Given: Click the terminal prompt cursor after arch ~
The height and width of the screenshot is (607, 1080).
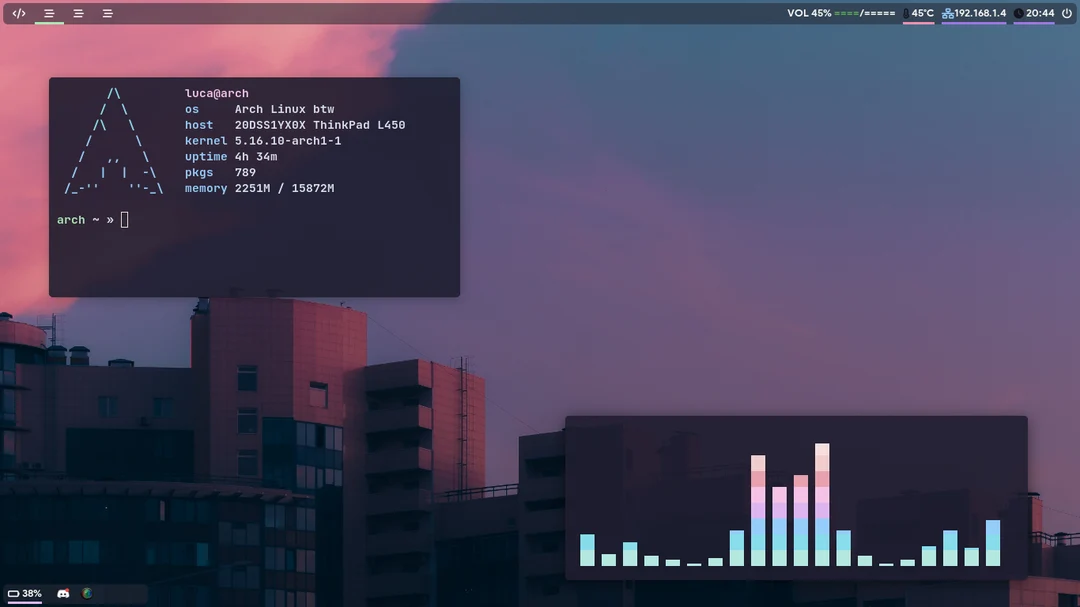Looking at the screenshot, I should 124,219.
